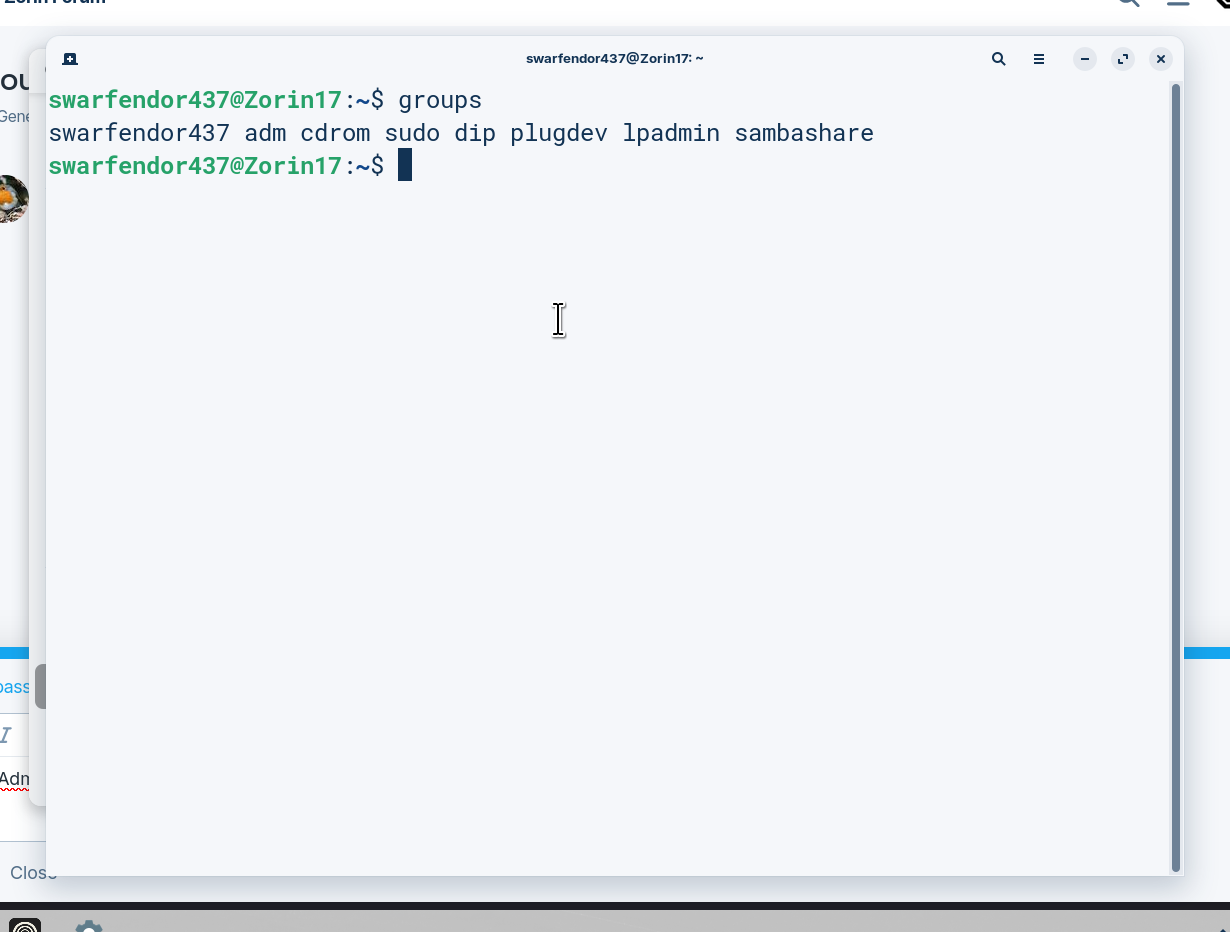Screen dimensions: 1230x932
Task: Click the terminal title swarfendor437@Zorin17: ~
Action: [x=615, y=59]
